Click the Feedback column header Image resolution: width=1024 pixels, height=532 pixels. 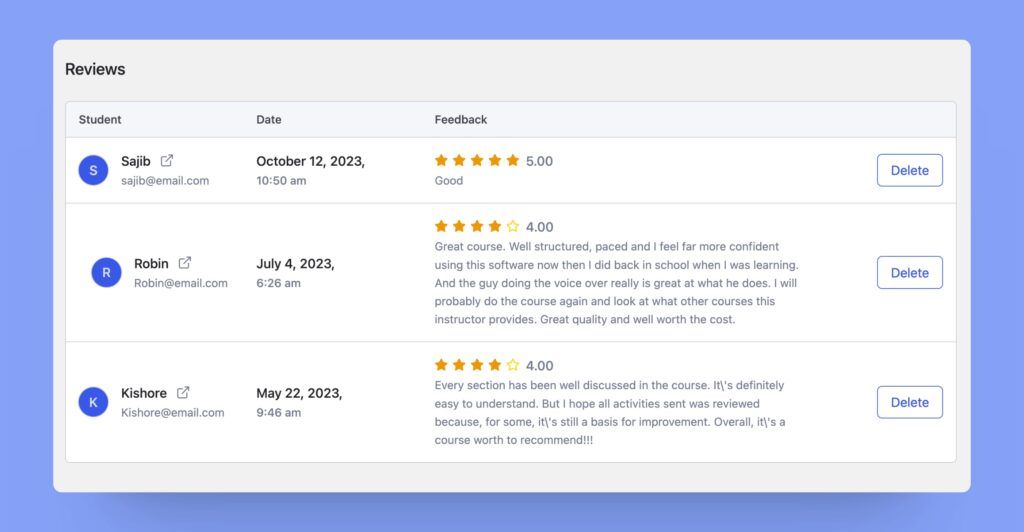click(x=461, y=119)
